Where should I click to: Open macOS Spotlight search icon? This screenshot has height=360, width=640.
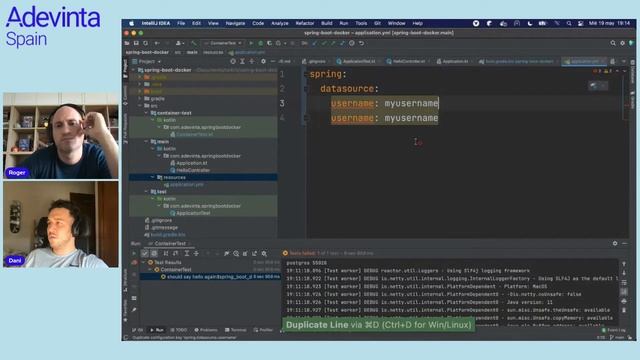pos(569,24)
